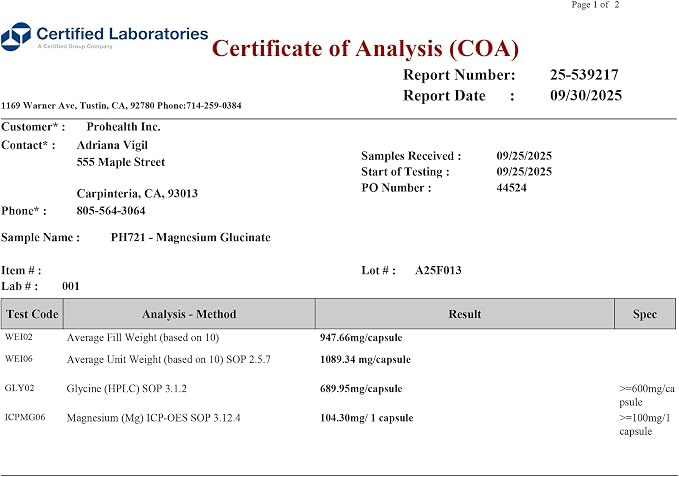
Task: Click the ICPMG06 test code
Action: coord(25,417)
